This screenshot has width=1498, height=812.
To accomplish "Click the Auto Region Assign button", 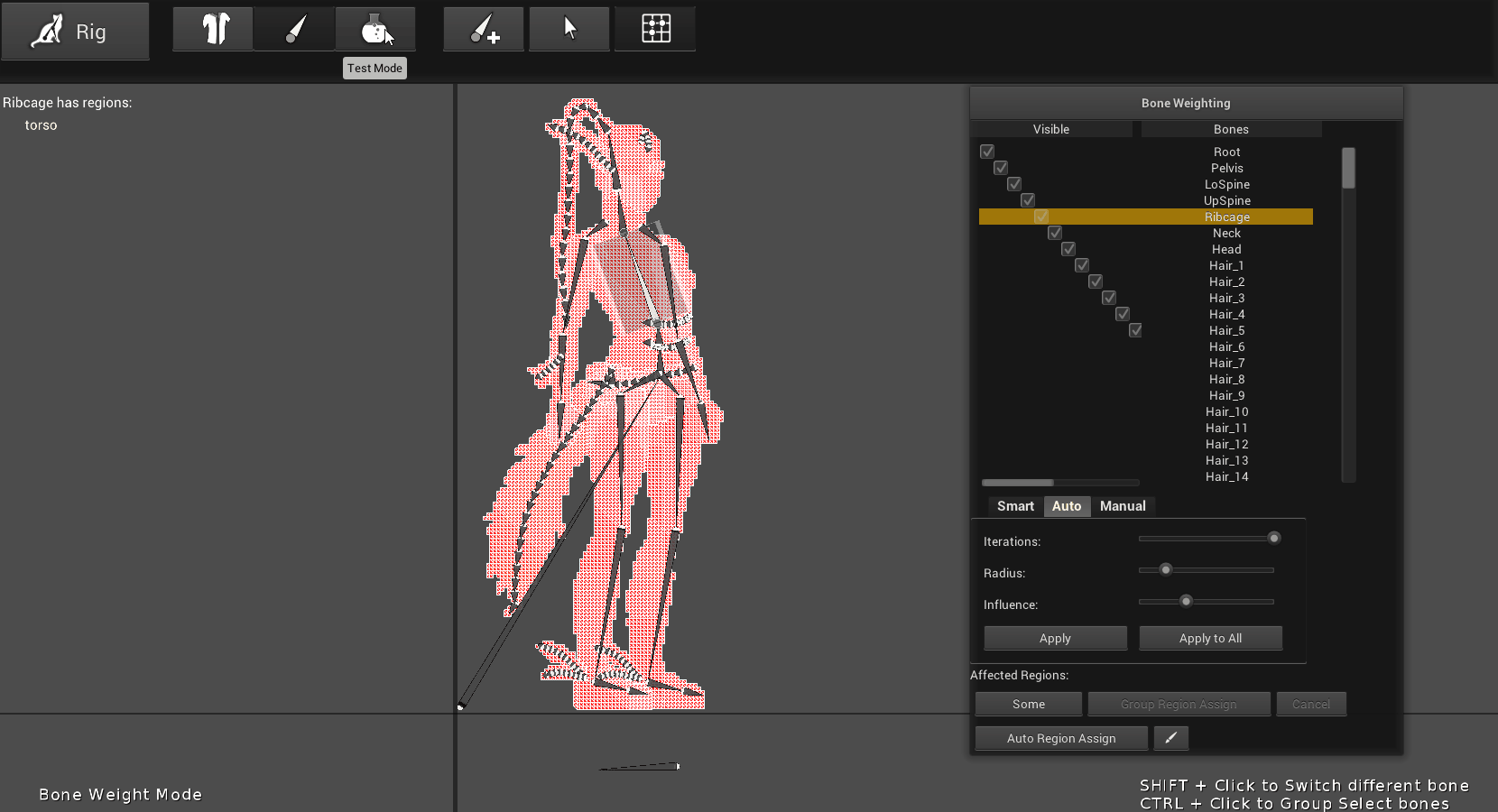I will pyautogui.click(x=1061, y=738).
